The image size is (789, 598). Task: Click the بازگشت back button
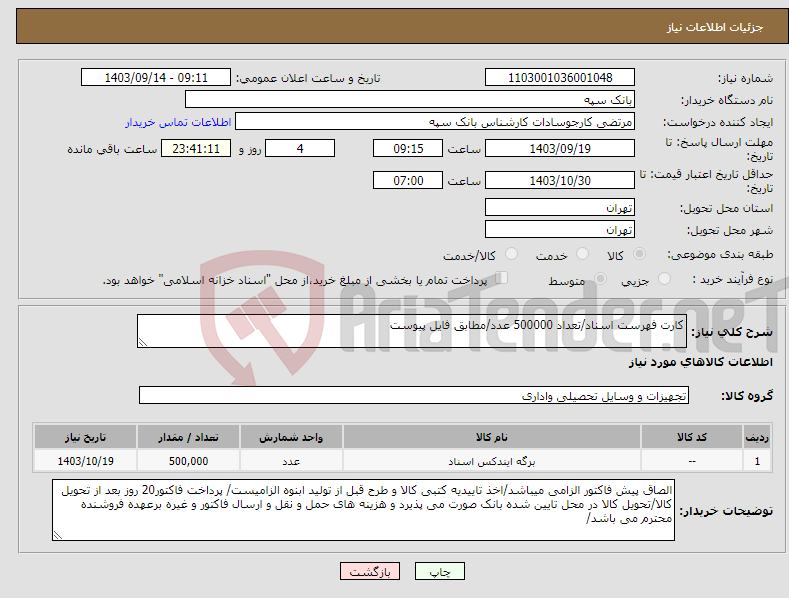(370, 571)
